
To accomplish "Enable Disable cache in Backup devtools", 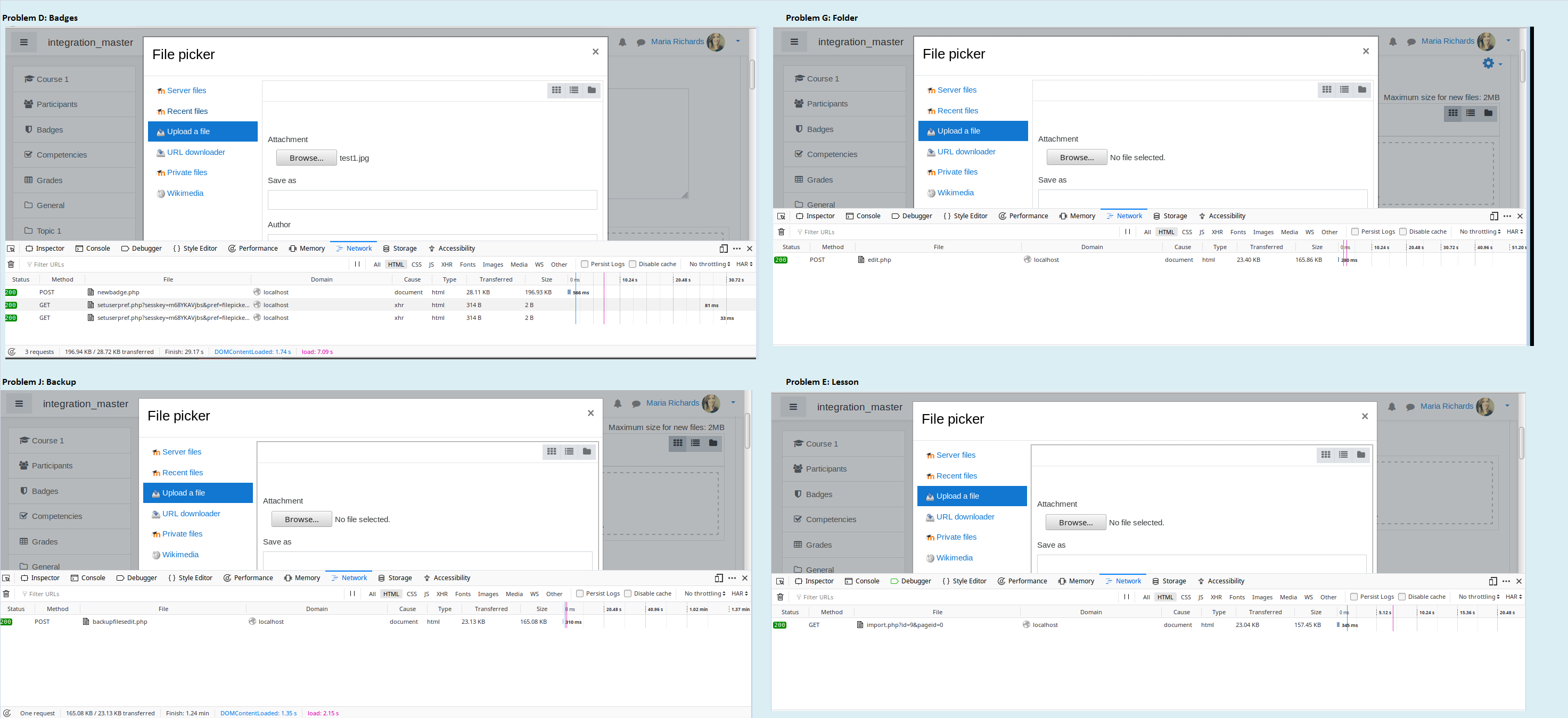I will 628,594.
